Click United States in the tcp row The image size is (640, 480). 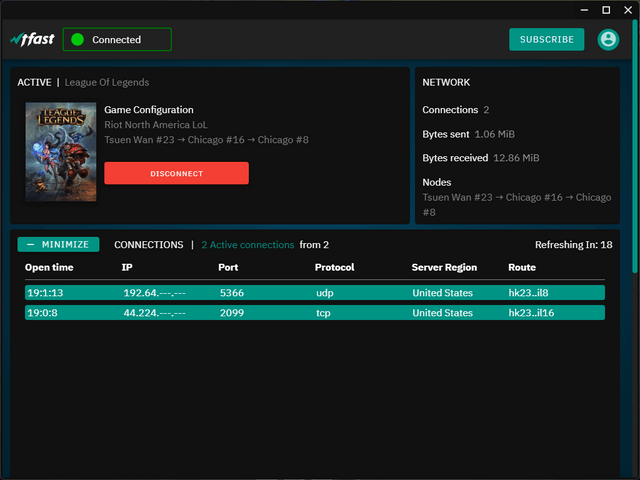(x=442, y=313)
